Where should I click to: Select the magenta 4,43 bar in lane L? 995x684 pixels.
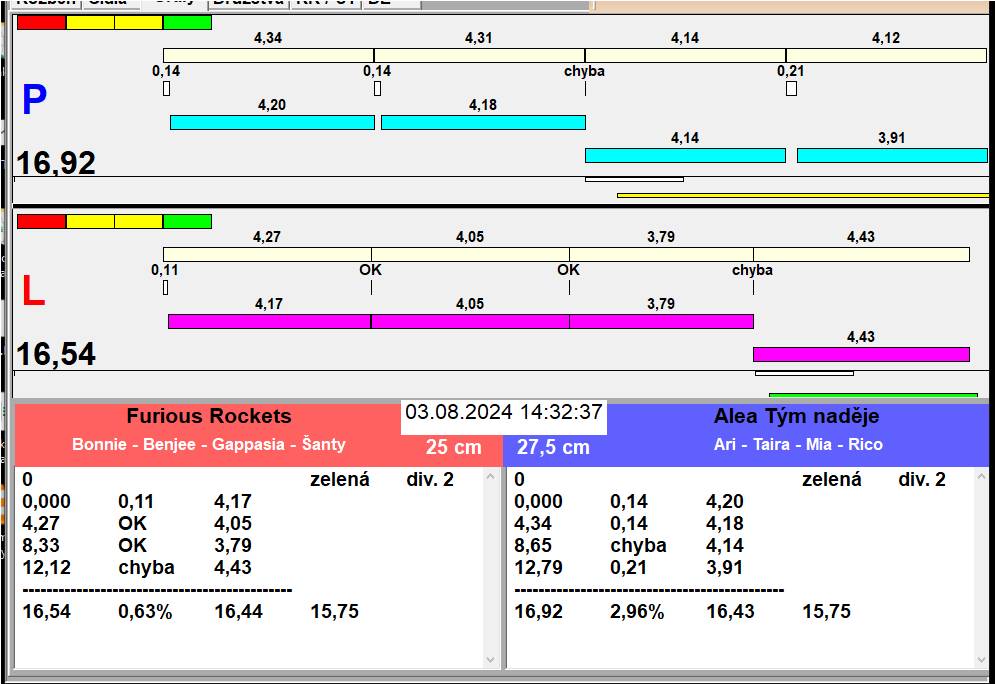pyautogui.click(x=861, y=354)
